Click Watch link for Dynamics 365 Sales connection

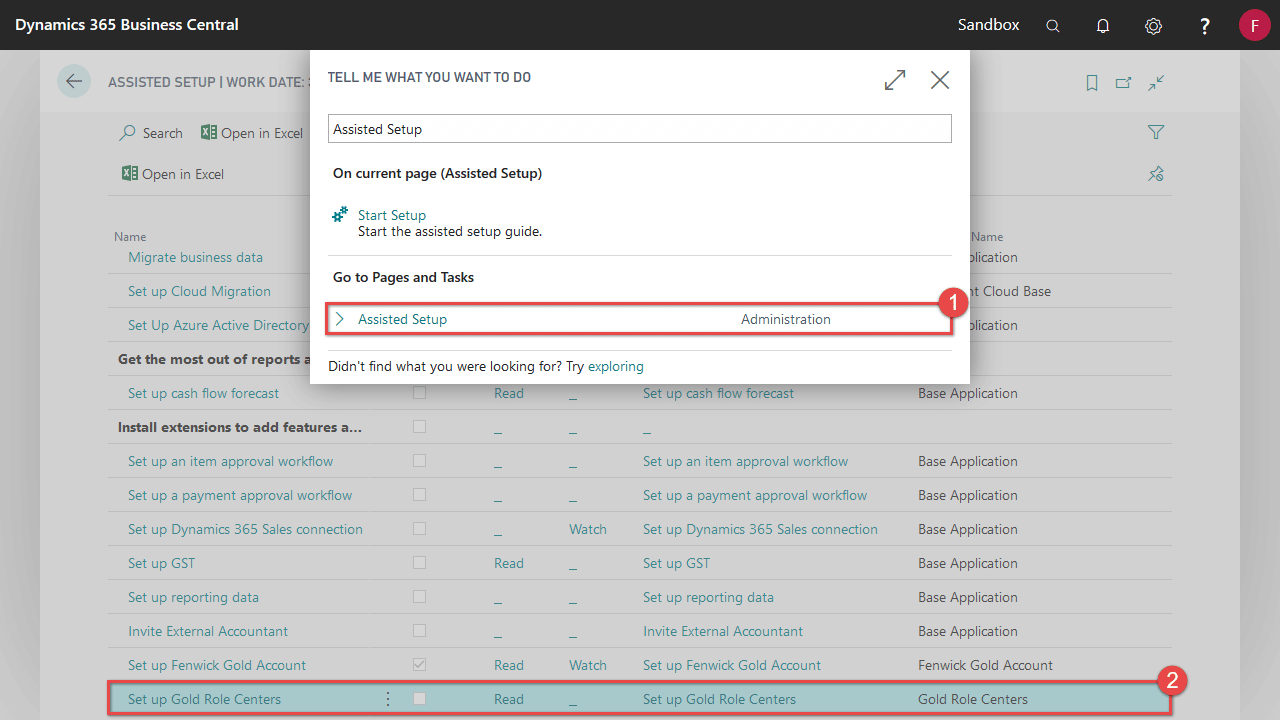tap(588, 529)
